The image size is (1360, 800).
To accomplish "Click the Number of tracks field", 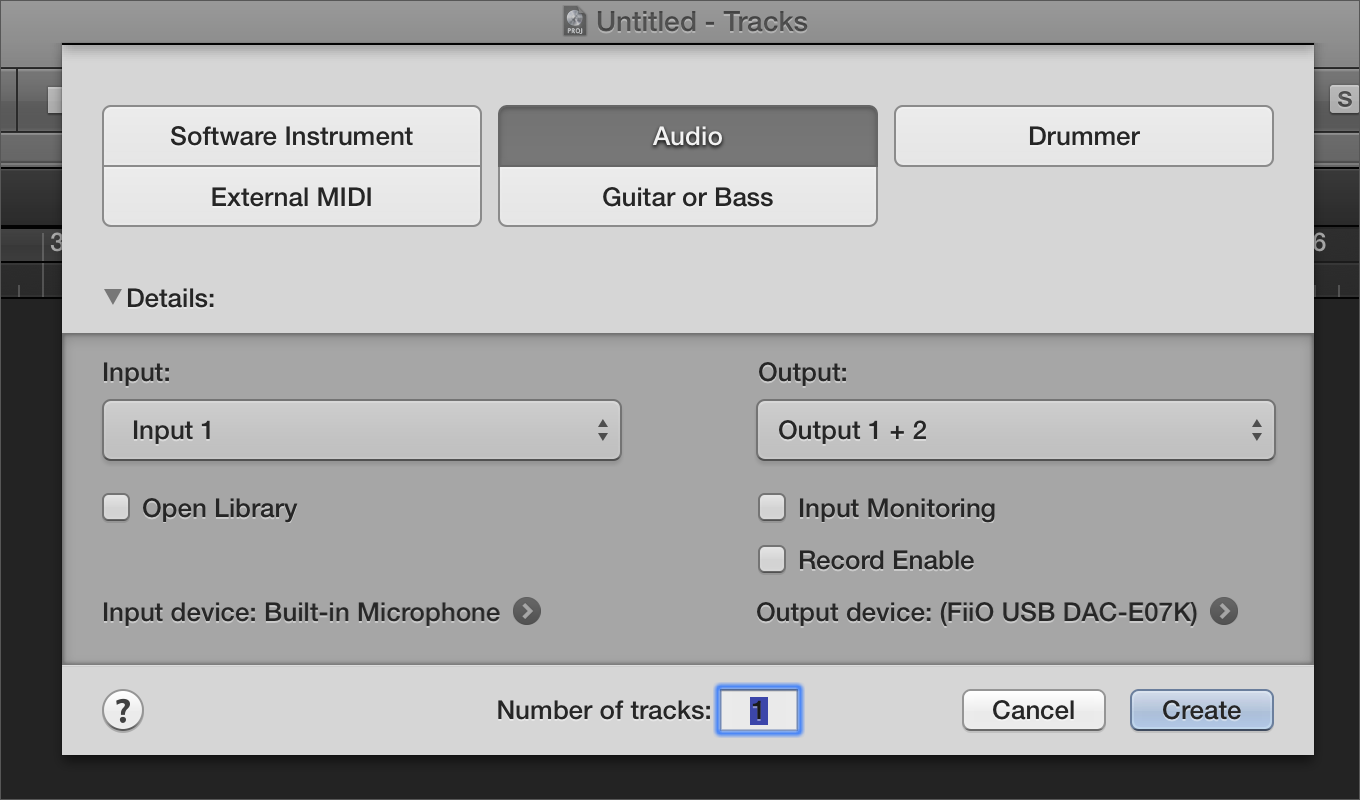I will point(759,711).
